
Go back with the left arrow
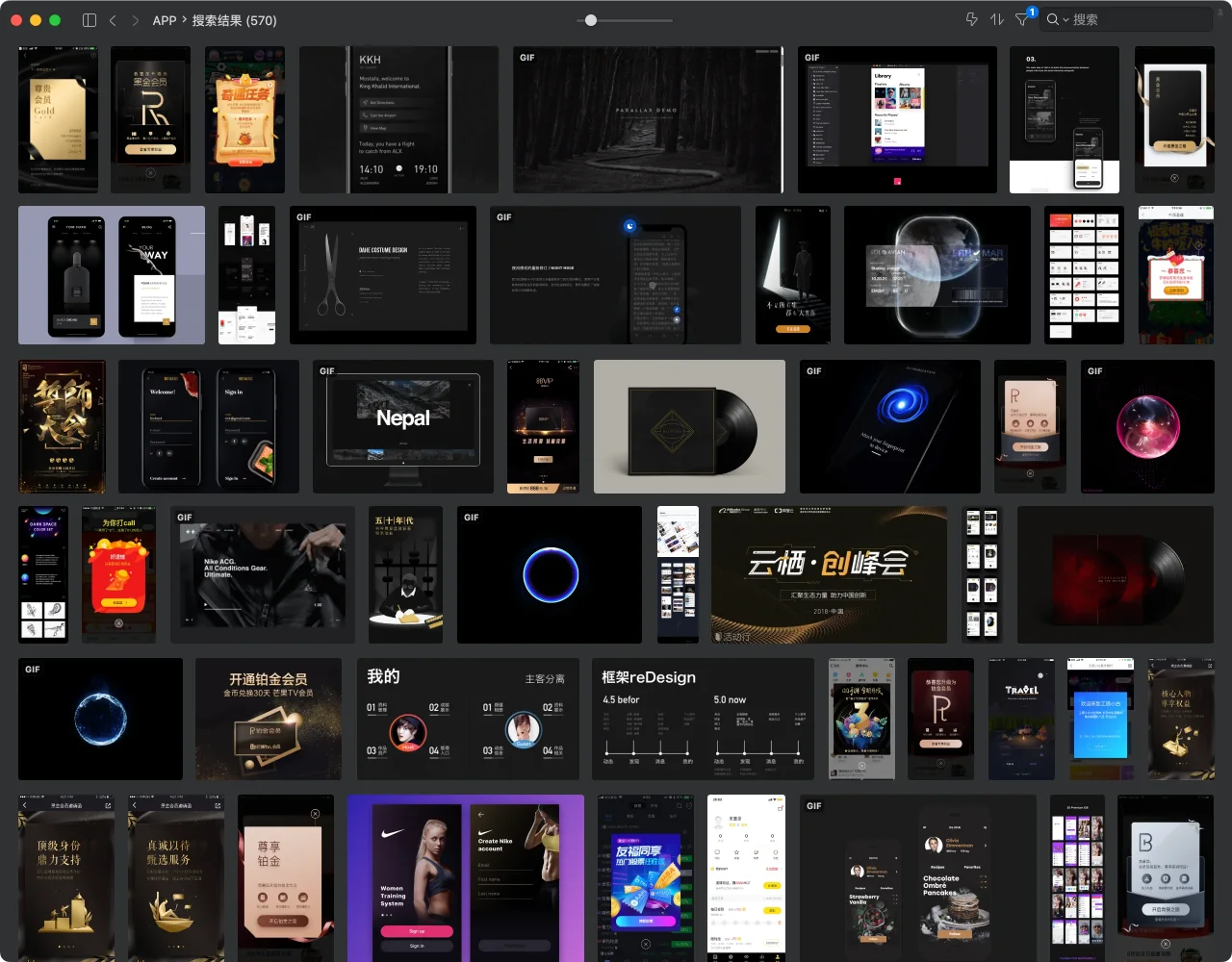coord(113,20)
